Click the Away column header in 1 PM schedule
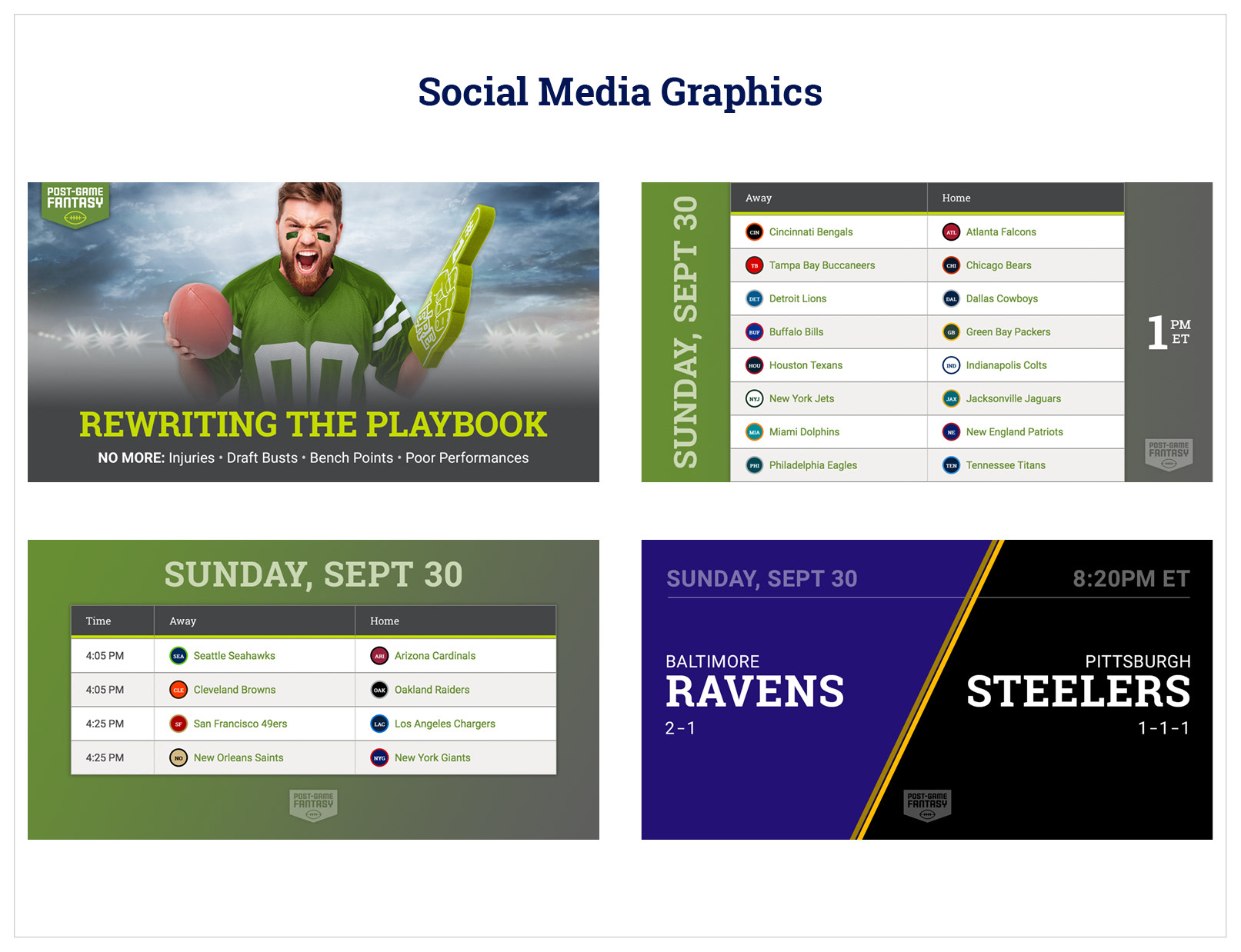 (x=759, y=198)
